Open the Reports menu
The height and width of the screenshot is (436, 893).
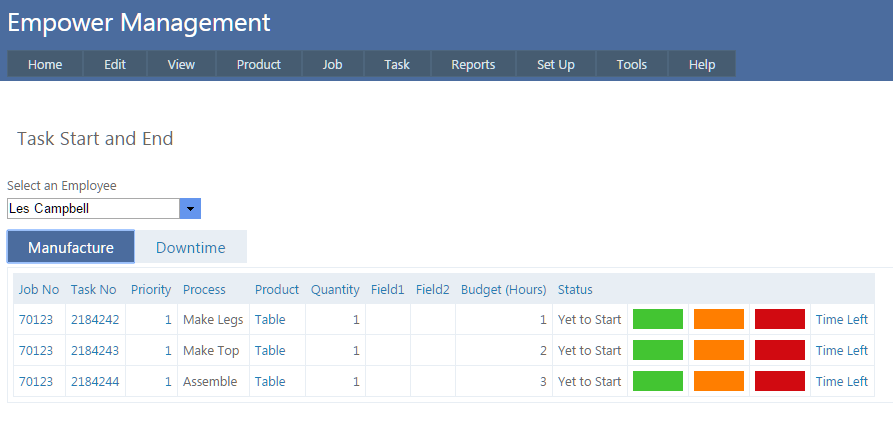pyautogui.click(x=473, y=65)
